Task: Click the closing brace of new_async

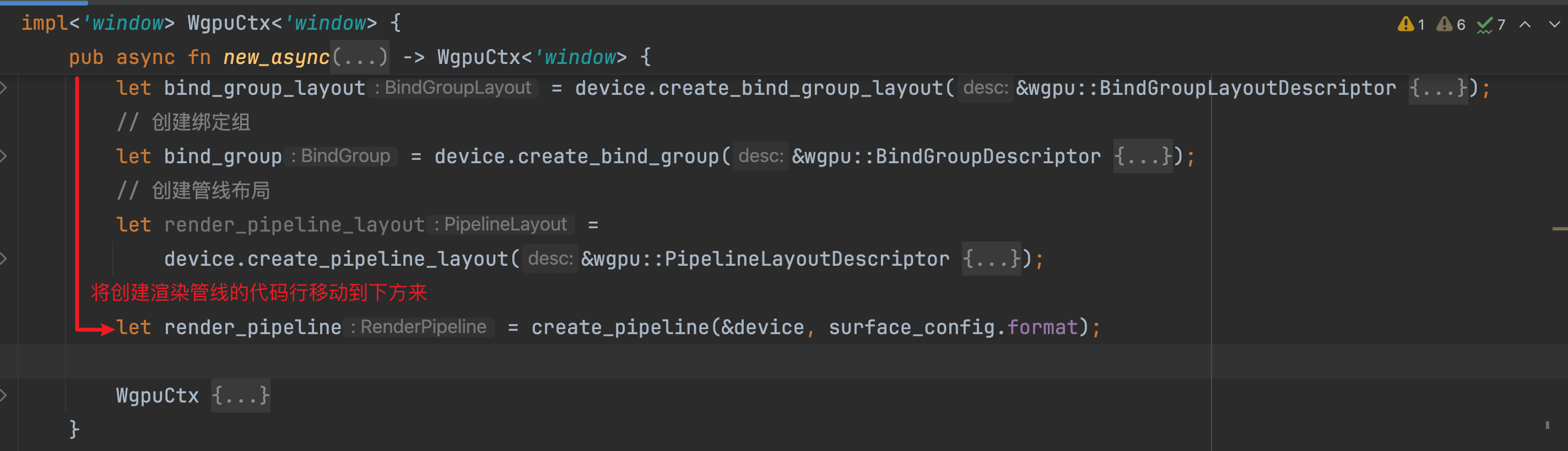Action: (74, 429)
